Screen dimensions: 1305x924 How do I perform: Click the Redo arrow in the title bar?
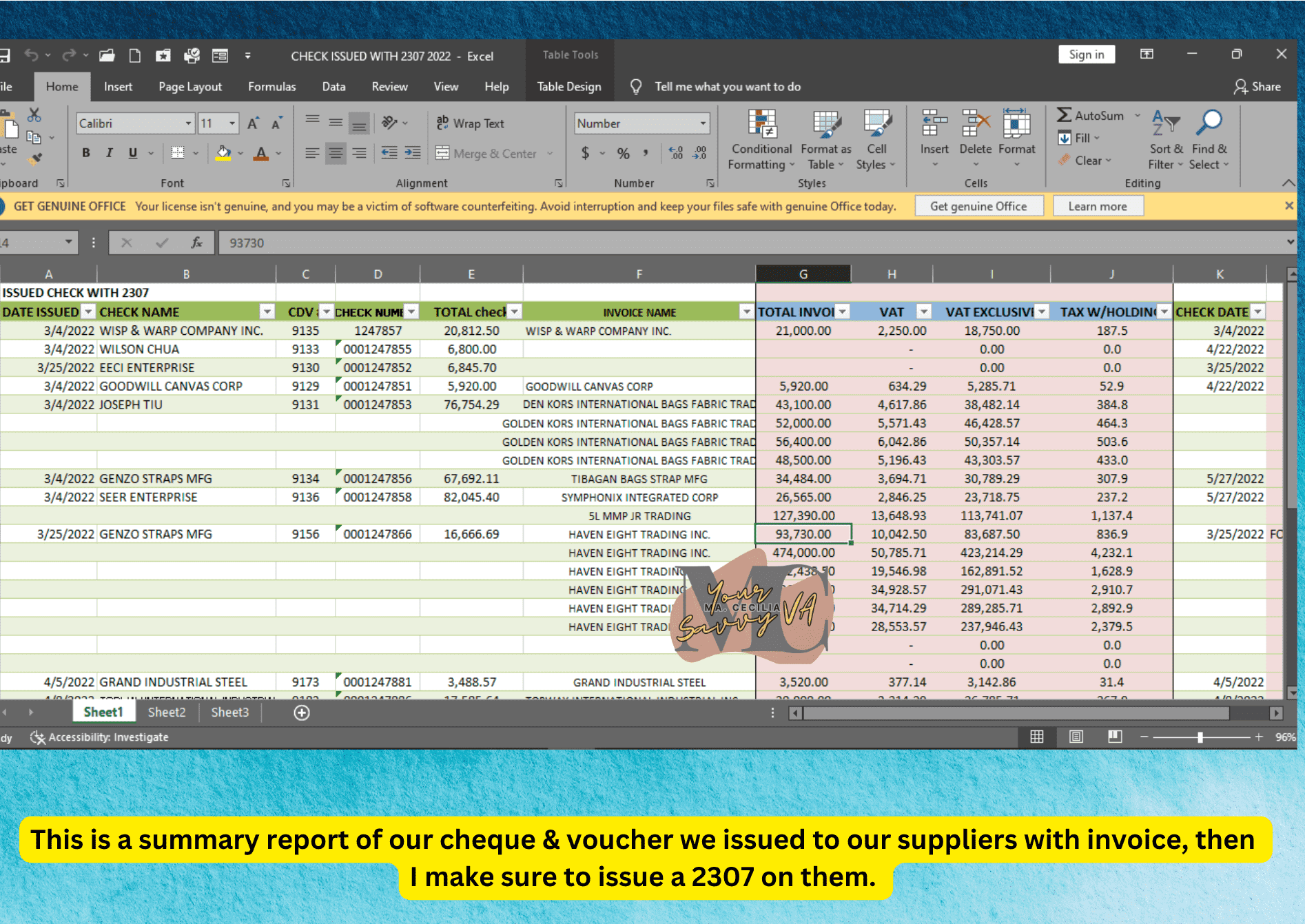(69, 55)
